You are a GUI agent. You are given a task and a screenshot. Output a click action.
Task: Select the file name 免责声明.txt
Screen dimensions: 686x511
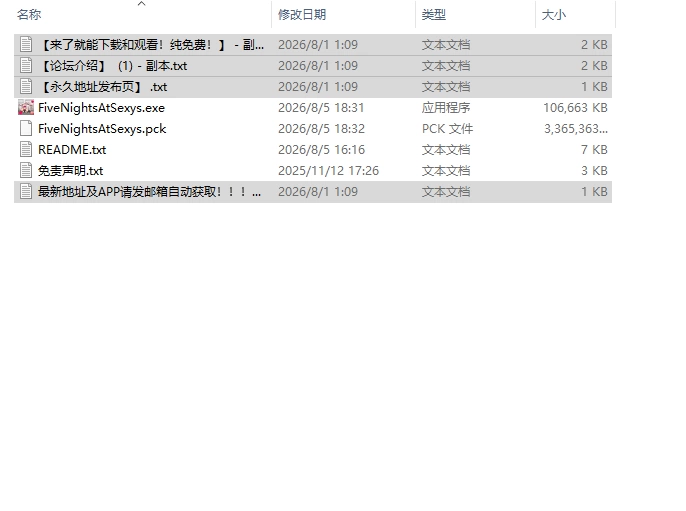pos(70,171)
